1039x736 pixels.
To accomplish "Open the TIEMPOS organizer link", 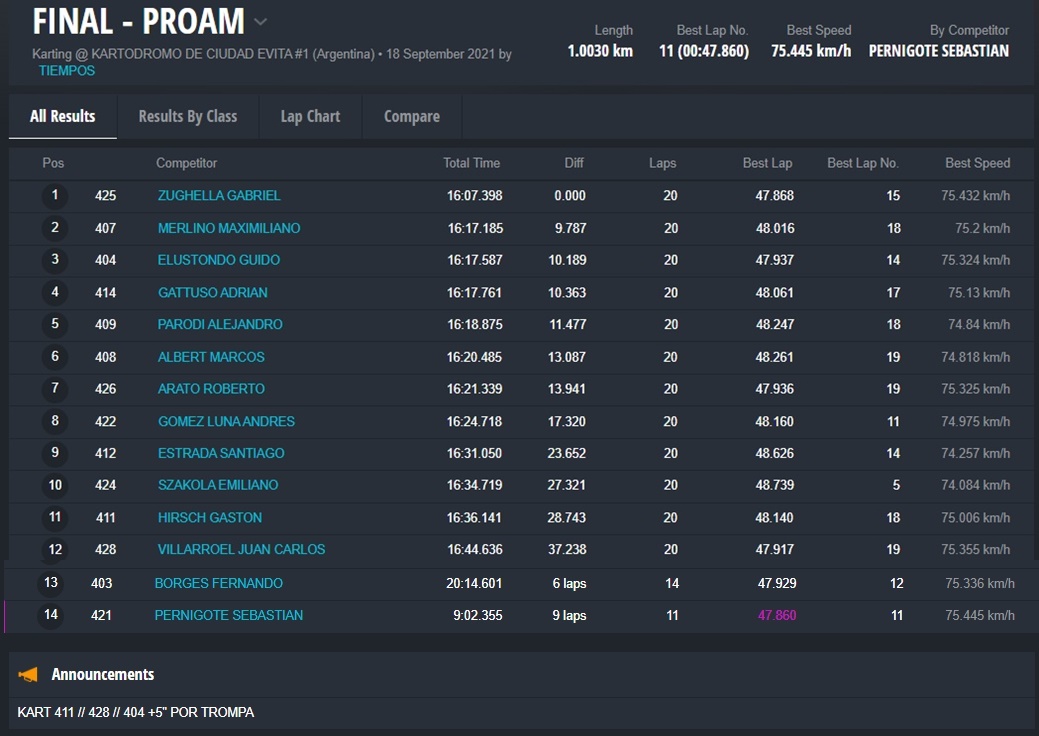I will (x=67, y=71).
